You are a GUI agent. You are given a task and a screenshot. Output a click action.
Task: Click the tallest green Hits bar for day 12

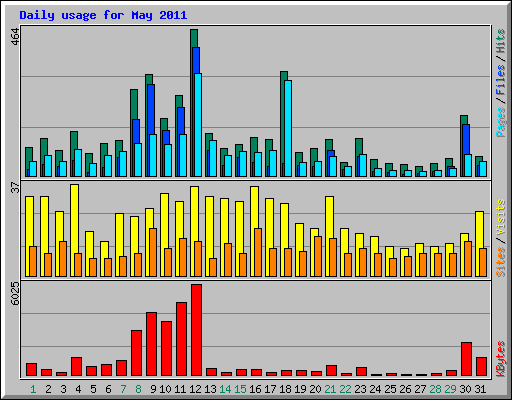[194, 38]
